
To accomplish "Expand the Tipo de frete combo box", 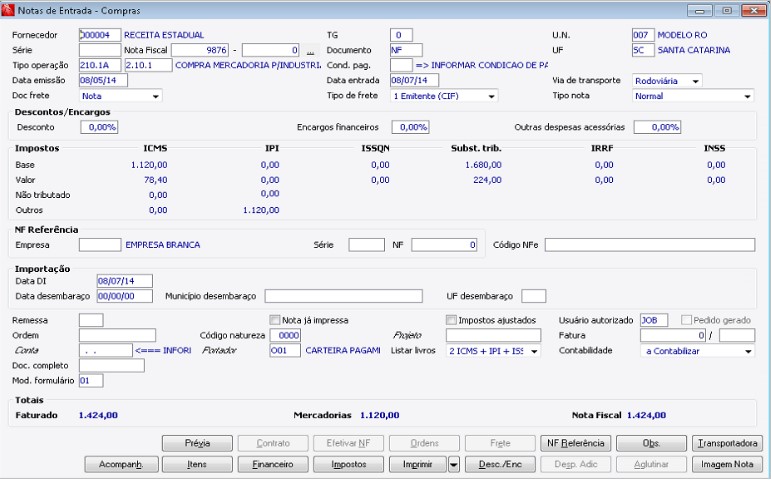I will [491, 96].
